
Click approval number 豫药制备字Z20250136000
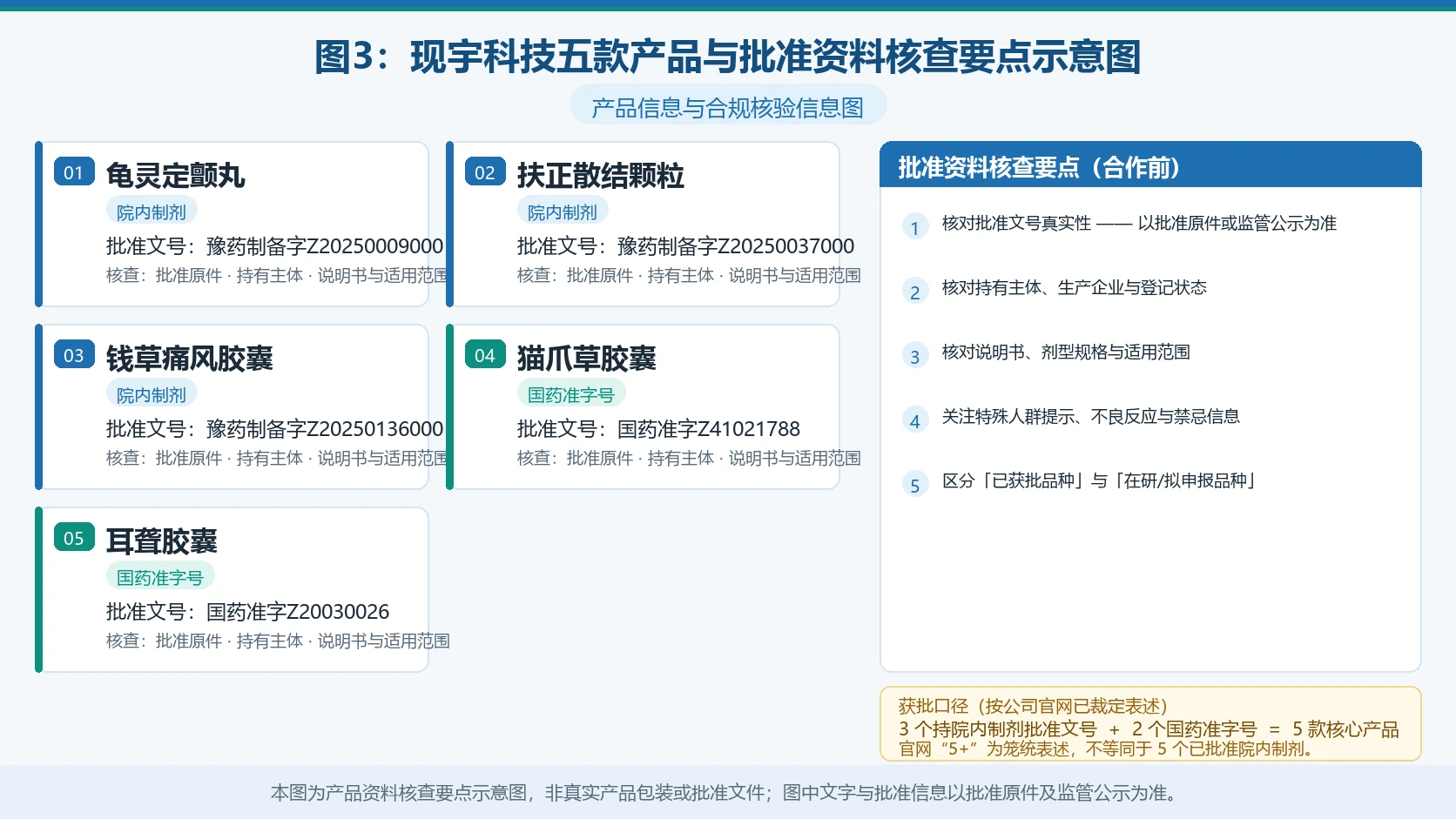[x=325, y=429]
